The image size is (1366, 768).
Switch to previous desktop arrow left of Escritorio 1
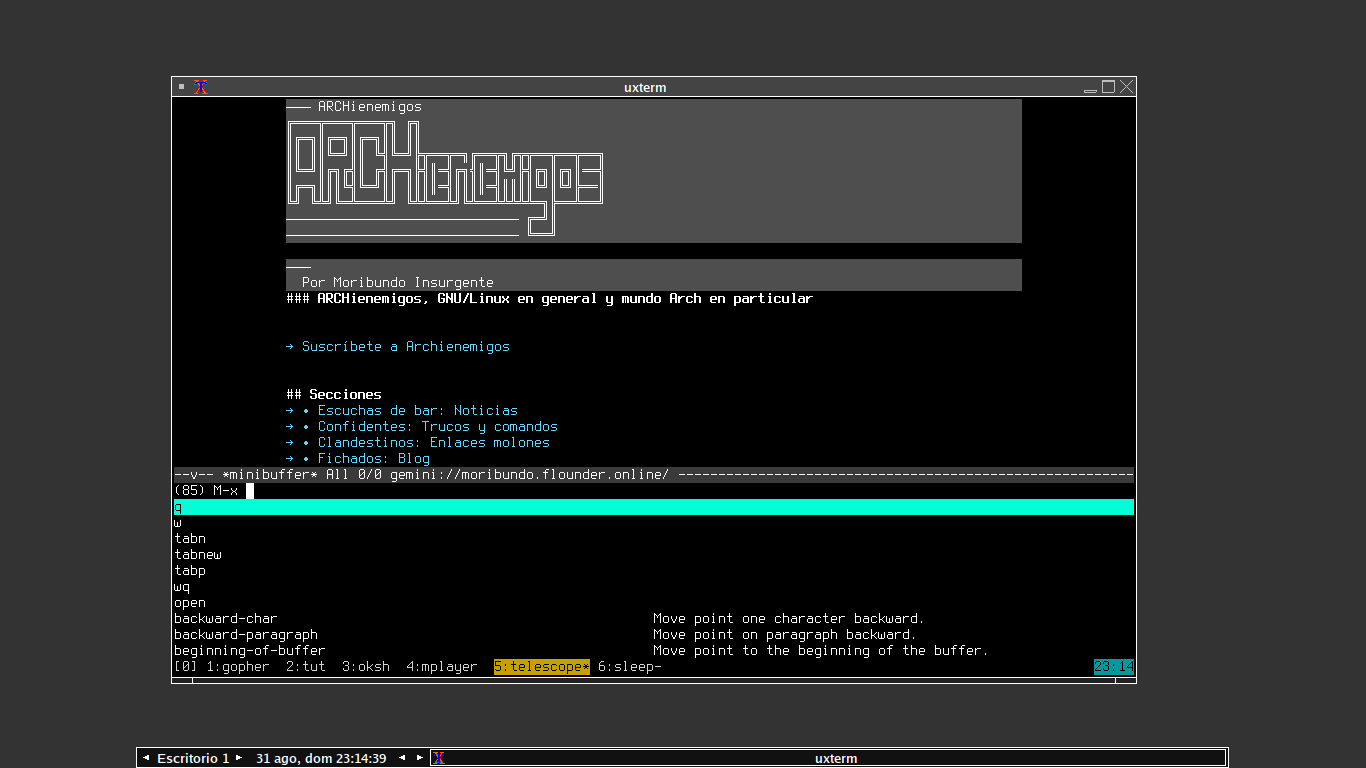point(146,758)
